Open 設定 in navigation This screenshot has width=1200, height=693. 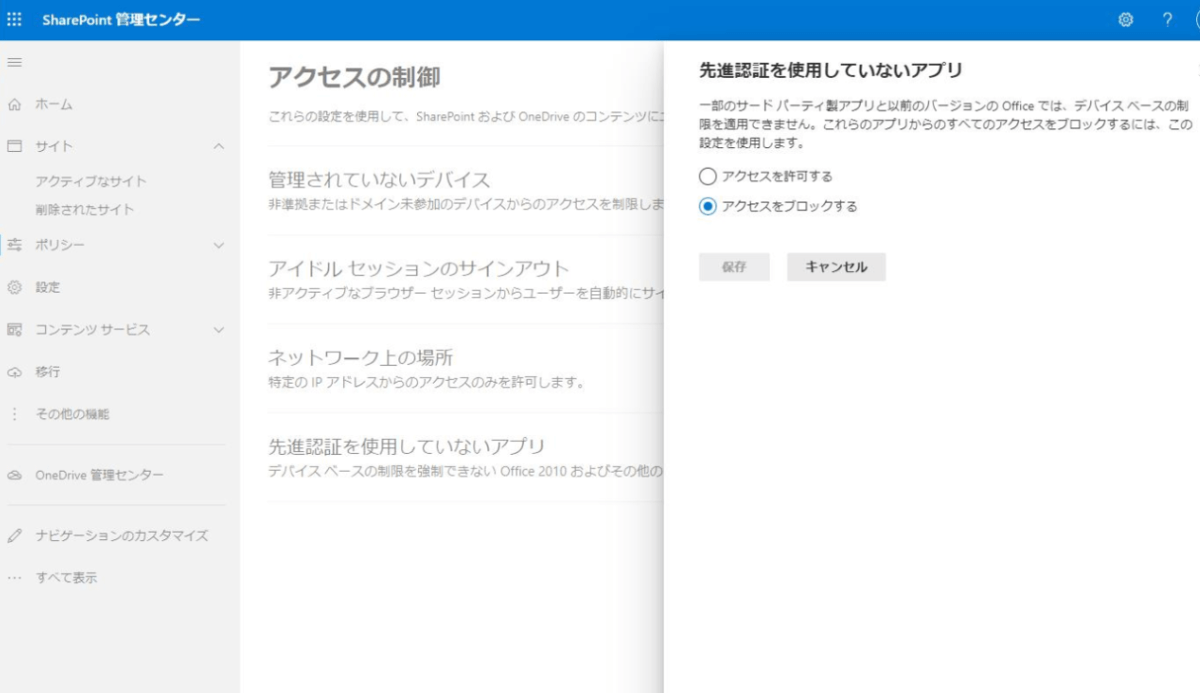[x=48, y=287]
